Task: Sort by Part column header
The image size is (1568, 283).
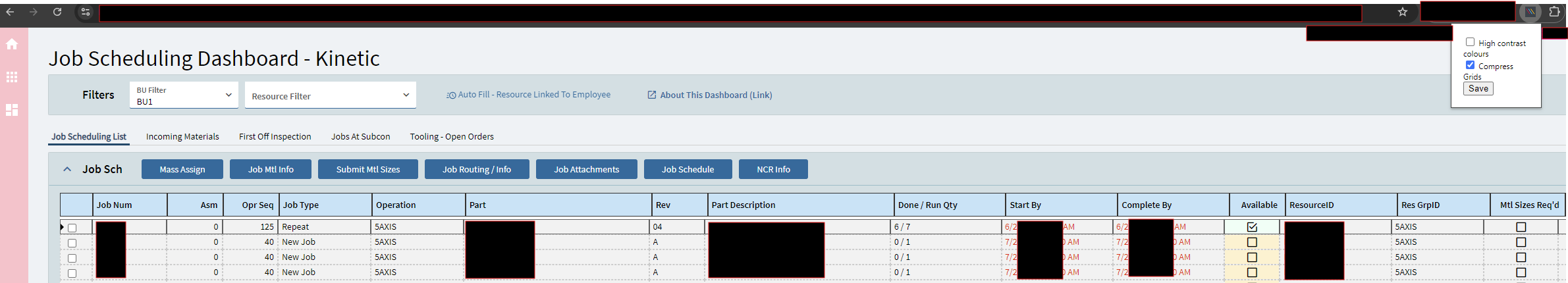Action: (558, 205)
